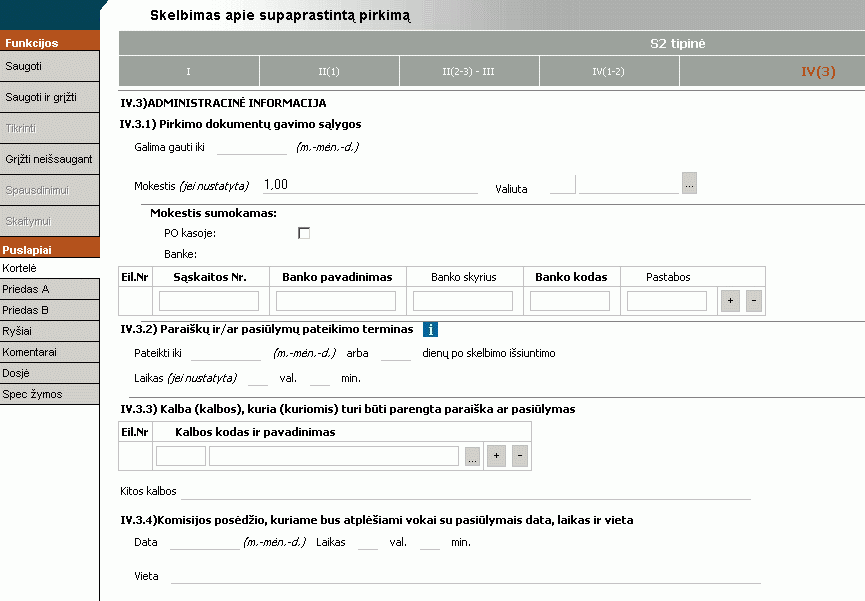
Task: Focus the Valiuta name field
Action: pos(629,185)
